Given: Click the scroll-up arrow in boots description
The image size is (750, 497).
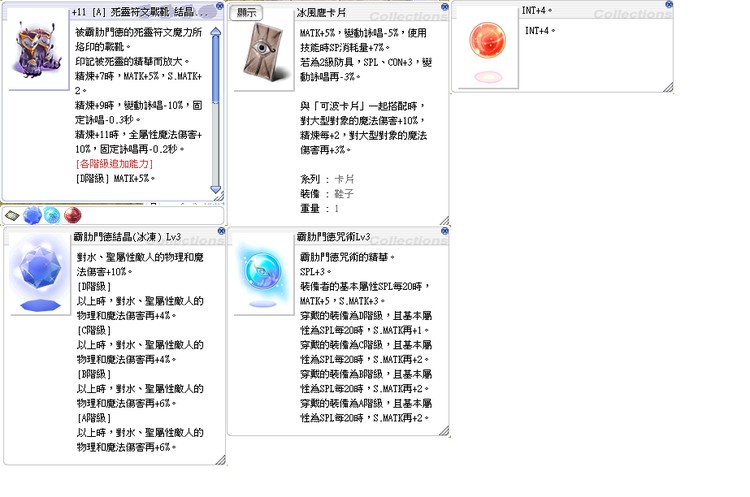Looking at the screenshot, I should (216, 32).
